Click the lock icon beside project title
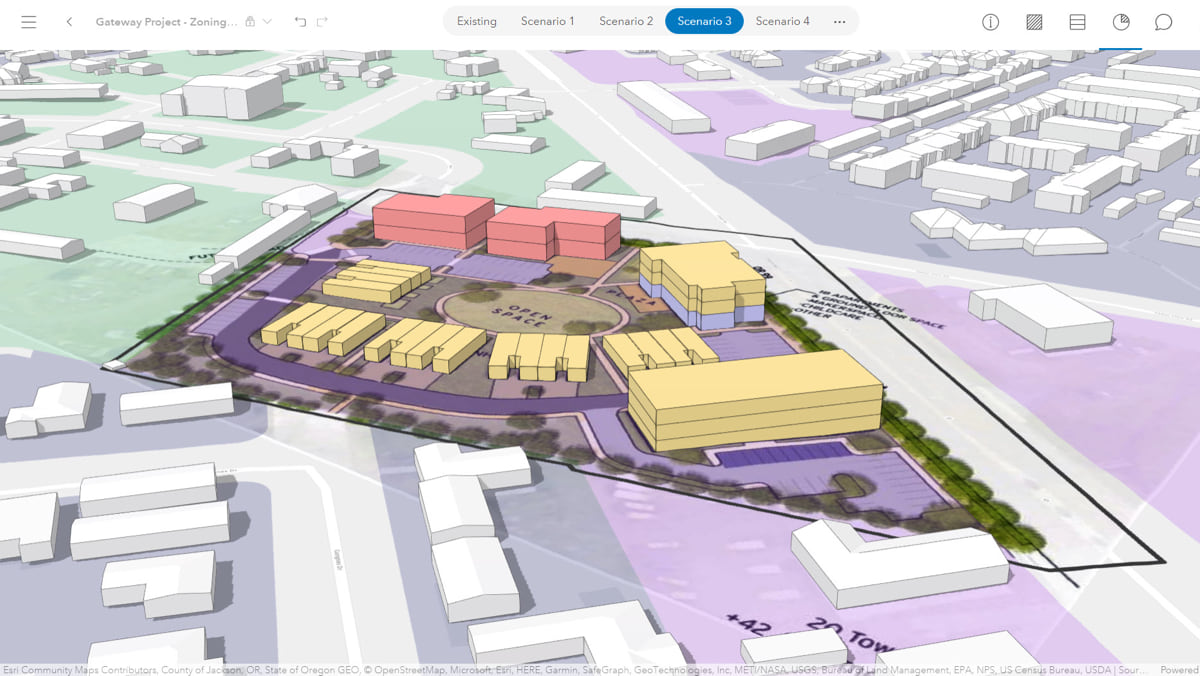Viewport: 1200px width, 676px height. pyautogui.click(x=250, y=21)
